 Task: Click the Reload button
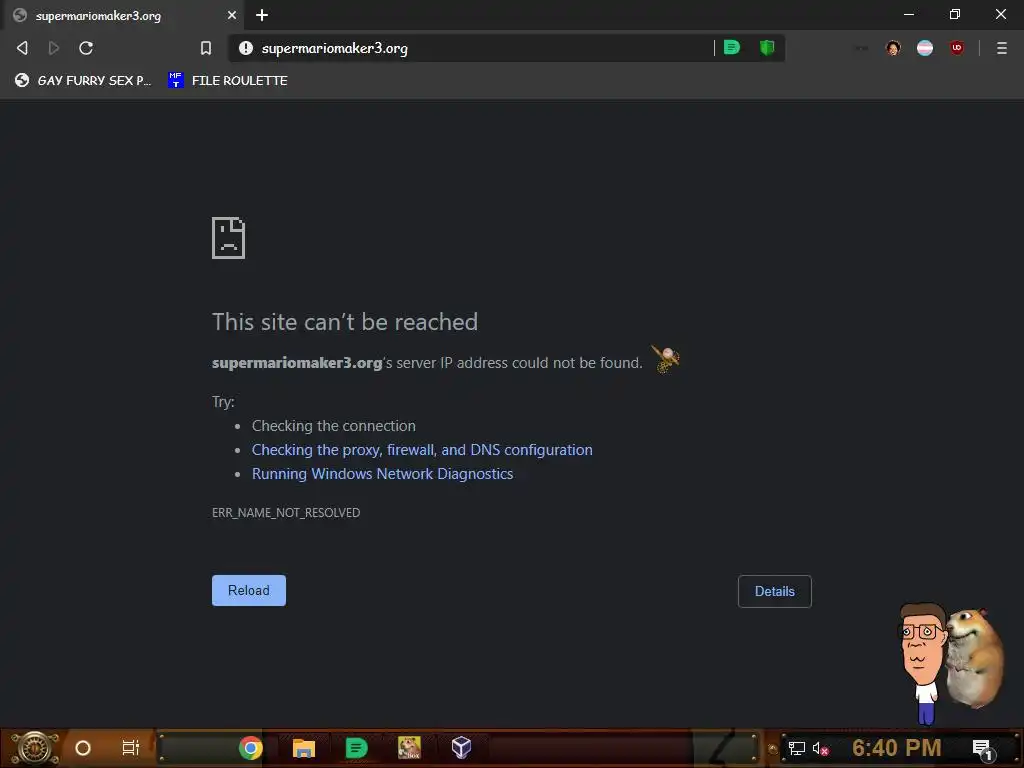click(249, 590)
